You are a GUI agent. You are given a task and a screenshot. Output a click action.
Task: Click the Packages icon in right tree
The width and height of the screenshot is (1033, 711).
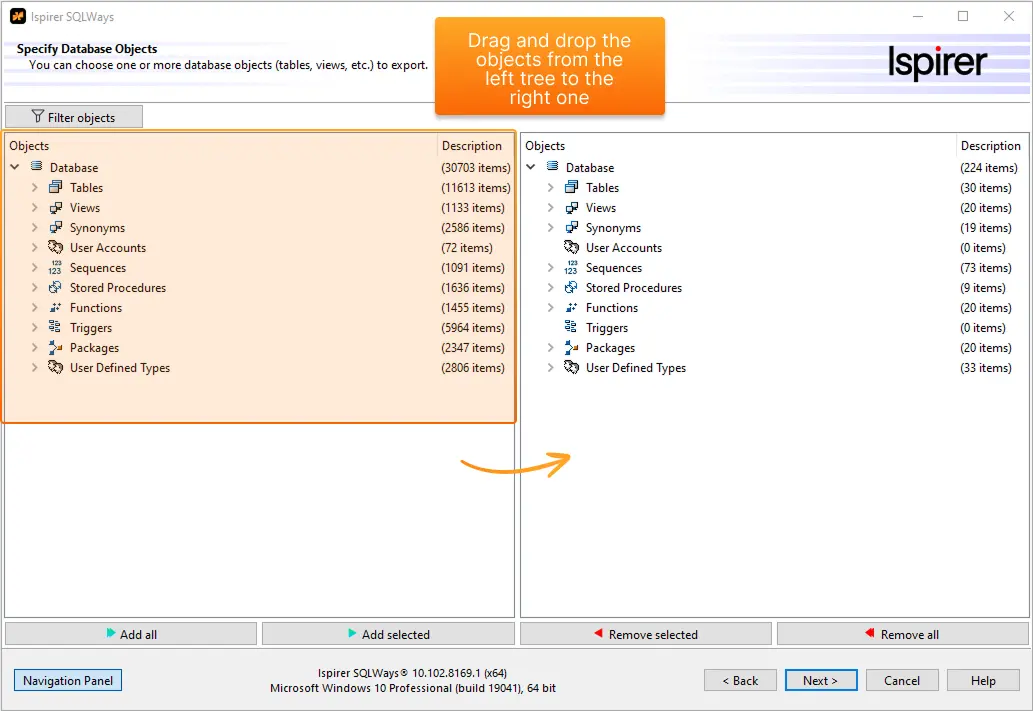point(571,347)
